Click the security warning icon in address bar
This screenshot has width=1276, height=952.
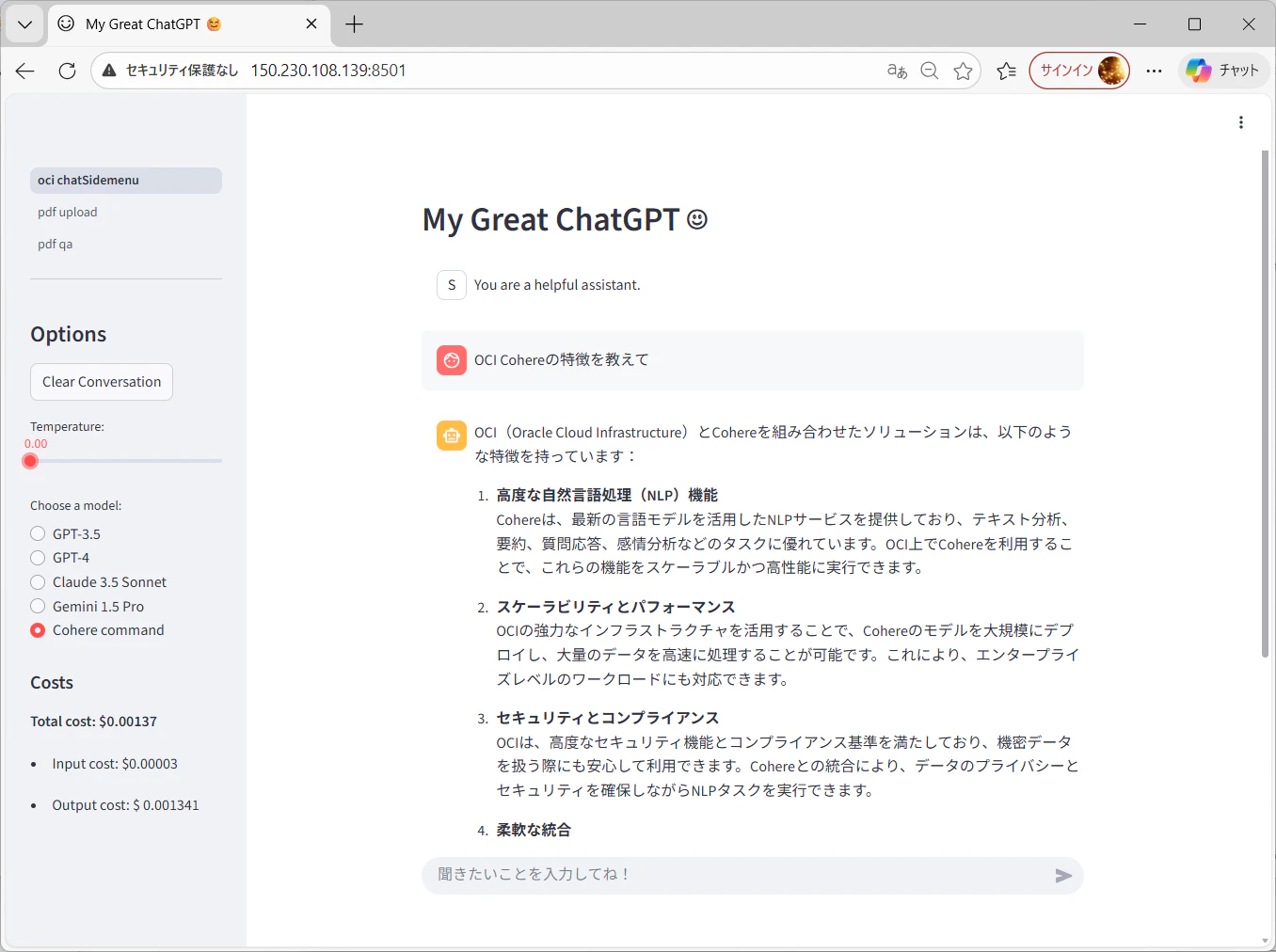coord(109,71)
